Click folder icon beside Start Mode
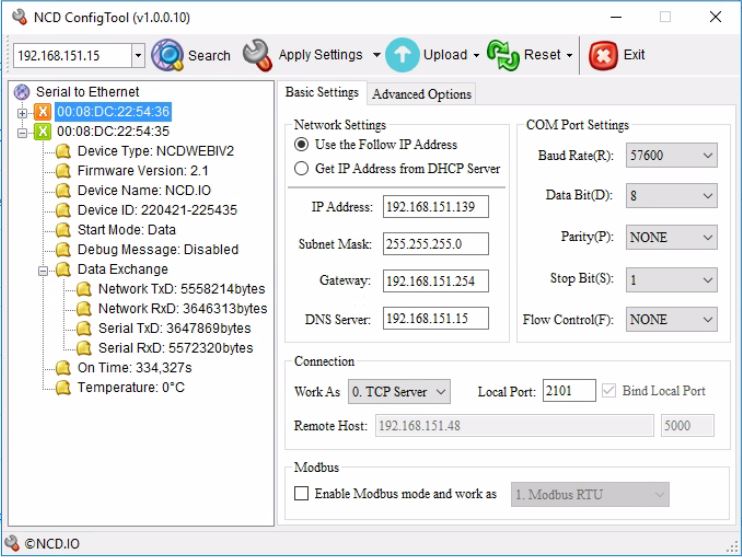The height and width of the screenshot is (558, 742). point(63,230)
